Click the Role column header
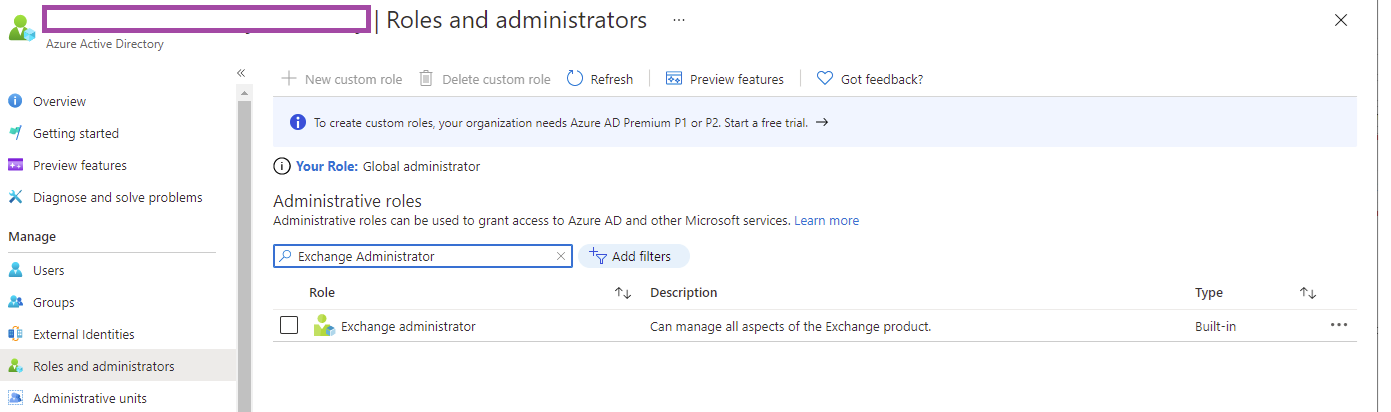The width and height of the screenshot is (1391, 412). click(x=322, y=293)
